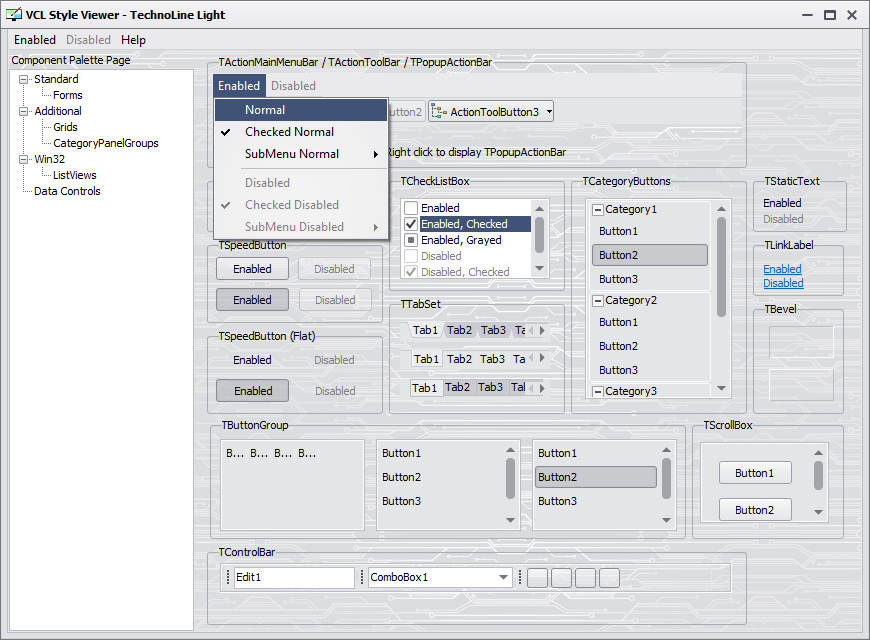Click Enabled in the TActionMainMenuBar
Viewport: 870px width, 640px height.
tap(239, 86)
